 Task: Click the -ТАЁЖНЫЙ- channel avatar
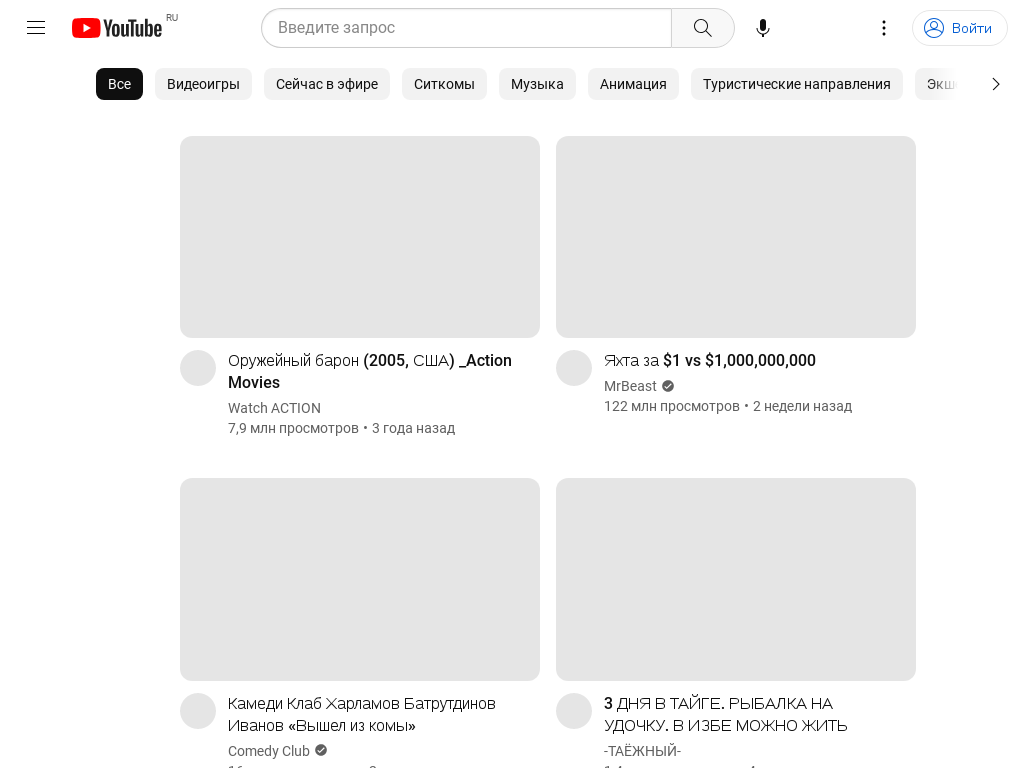tap(574, 711)
